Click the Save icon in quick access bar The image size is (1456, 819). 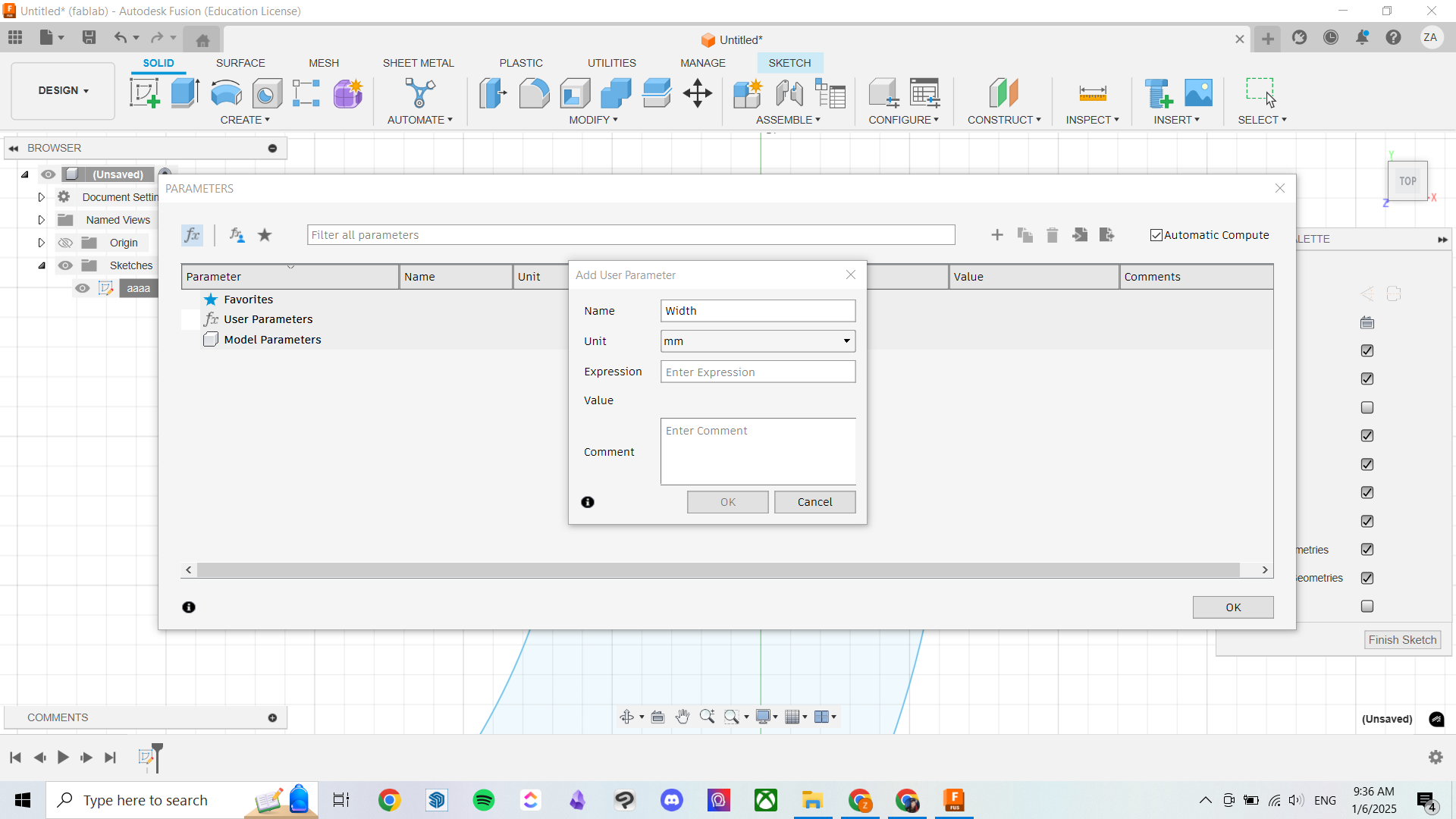tap(89, 37)
